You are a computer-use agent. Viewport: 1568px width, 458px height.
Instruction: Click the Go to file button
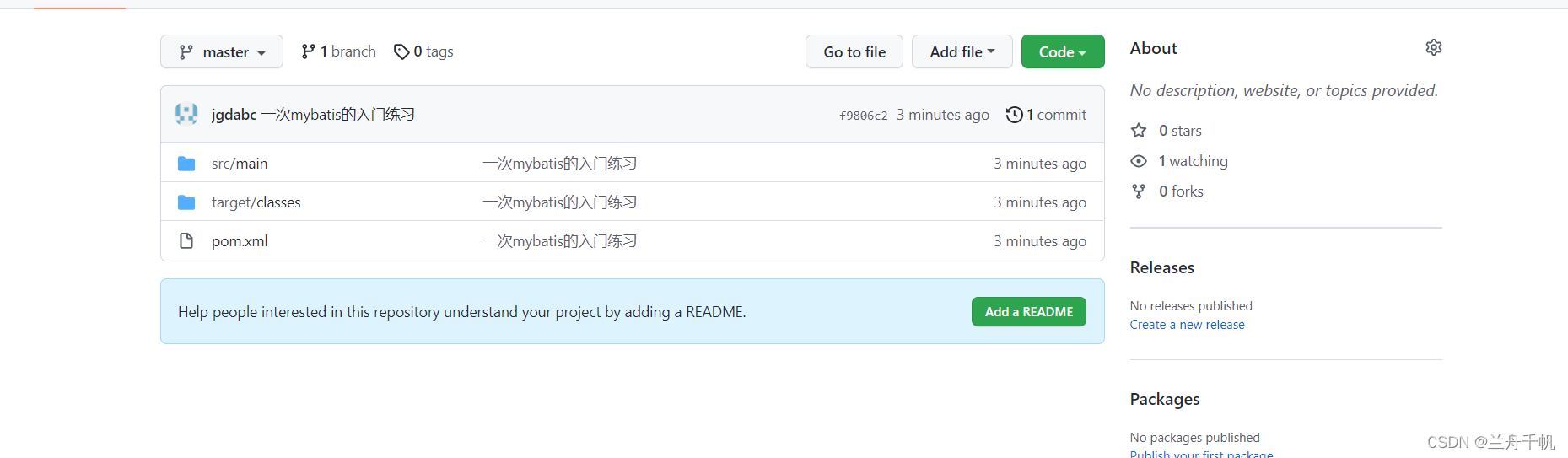point(854,52)
